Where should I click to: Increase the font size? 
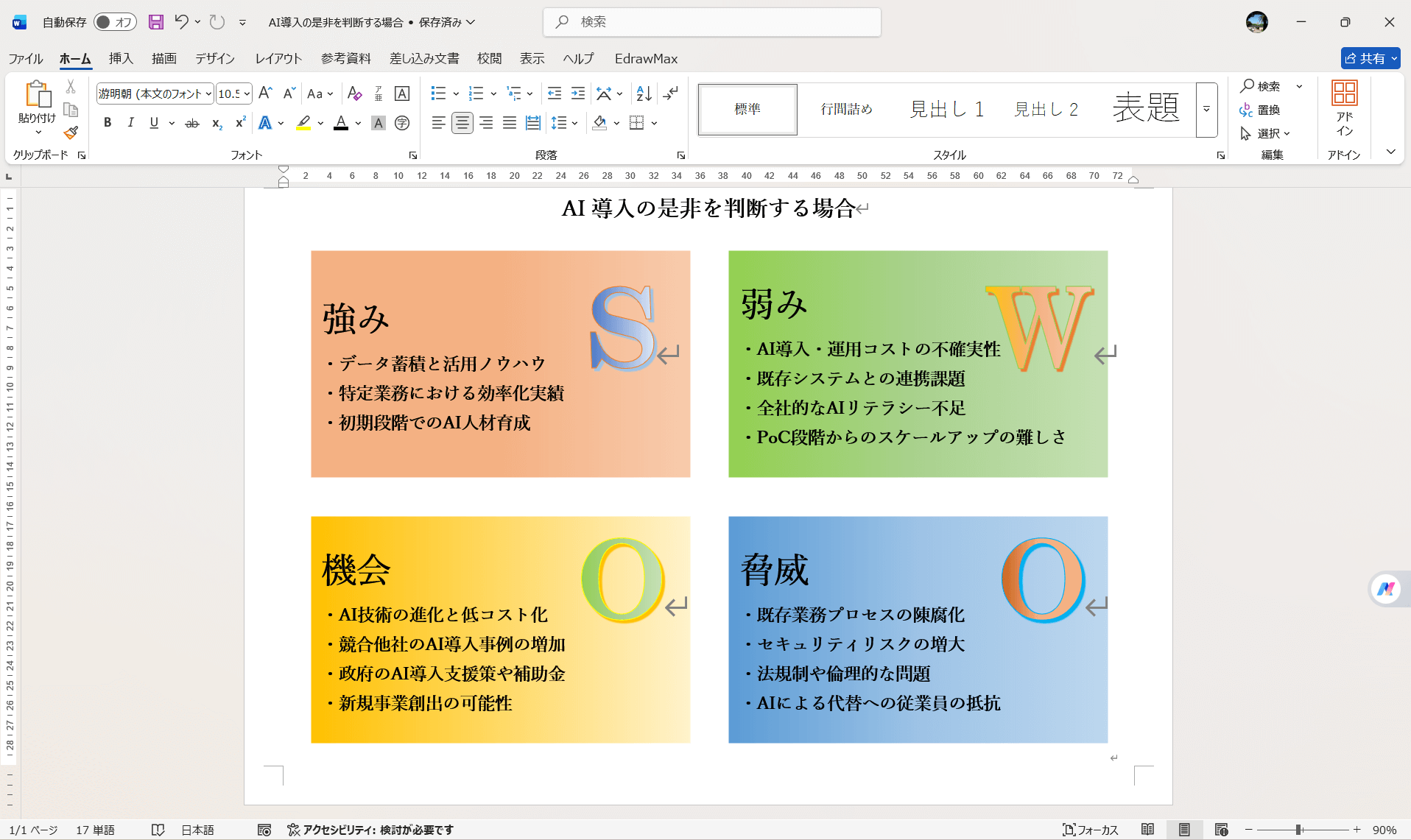pyautogui.click(x=264, y=93)
